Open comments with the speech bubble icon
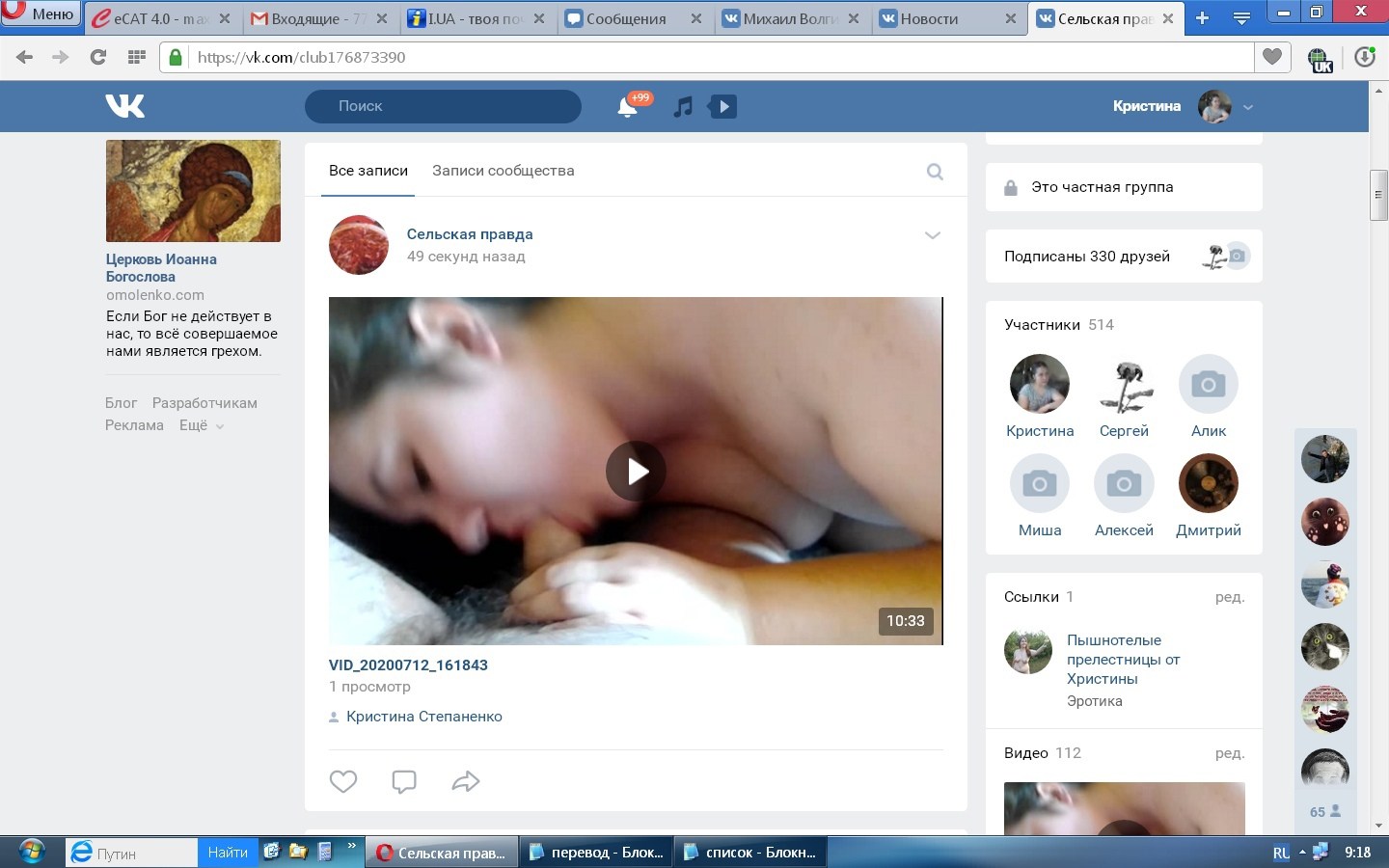 click(x=404, y=781)
